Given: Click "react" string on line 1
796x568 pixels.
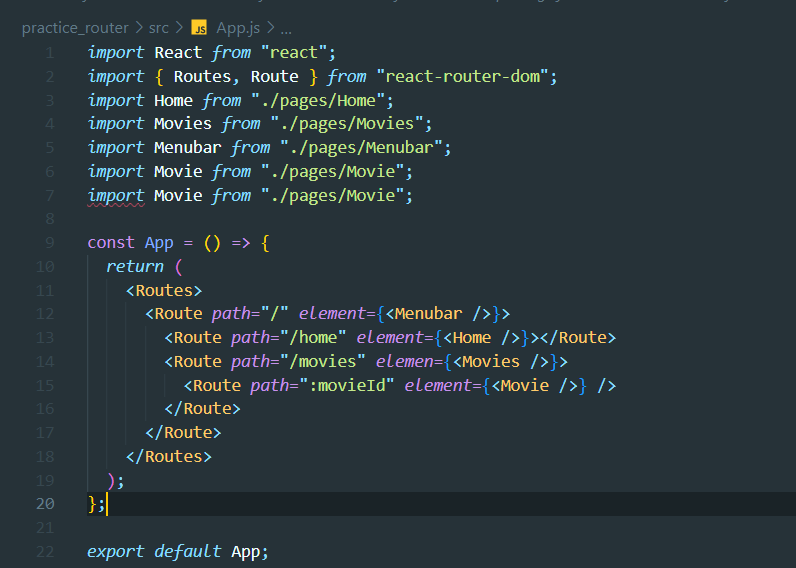Looking at the screenshot, I should click(293, 53).
